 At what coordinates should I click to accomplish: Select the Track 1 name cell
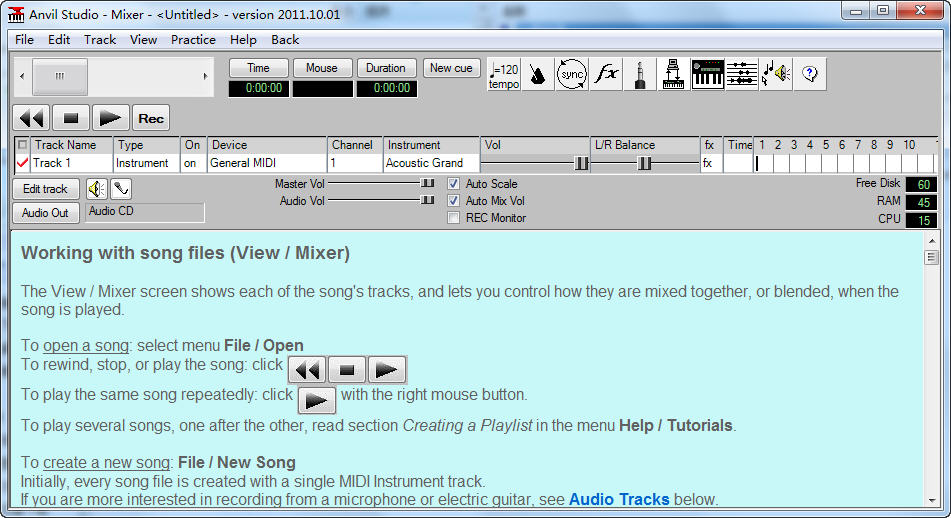pos(72,163)
